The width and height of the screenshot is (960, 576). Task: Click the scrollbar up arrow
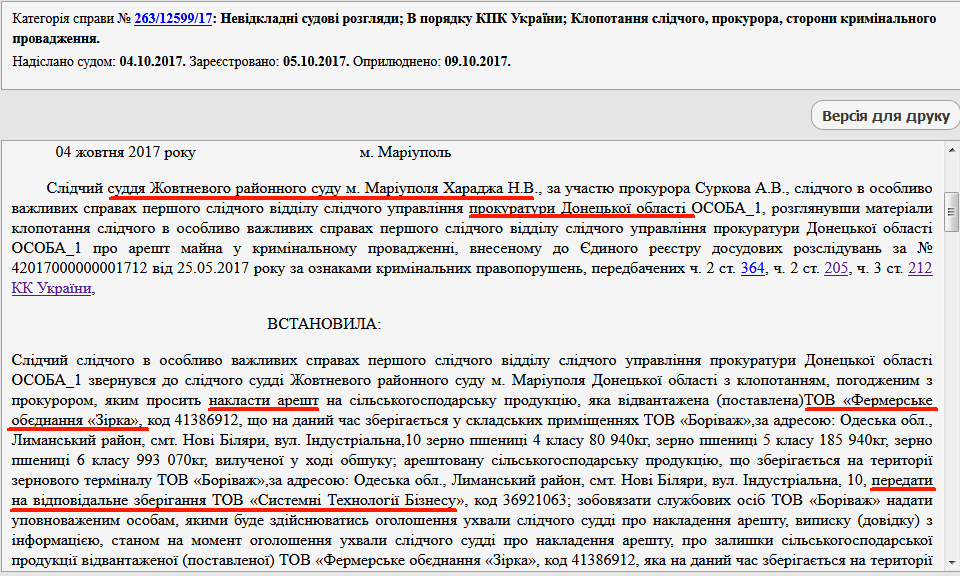(951, 151)
